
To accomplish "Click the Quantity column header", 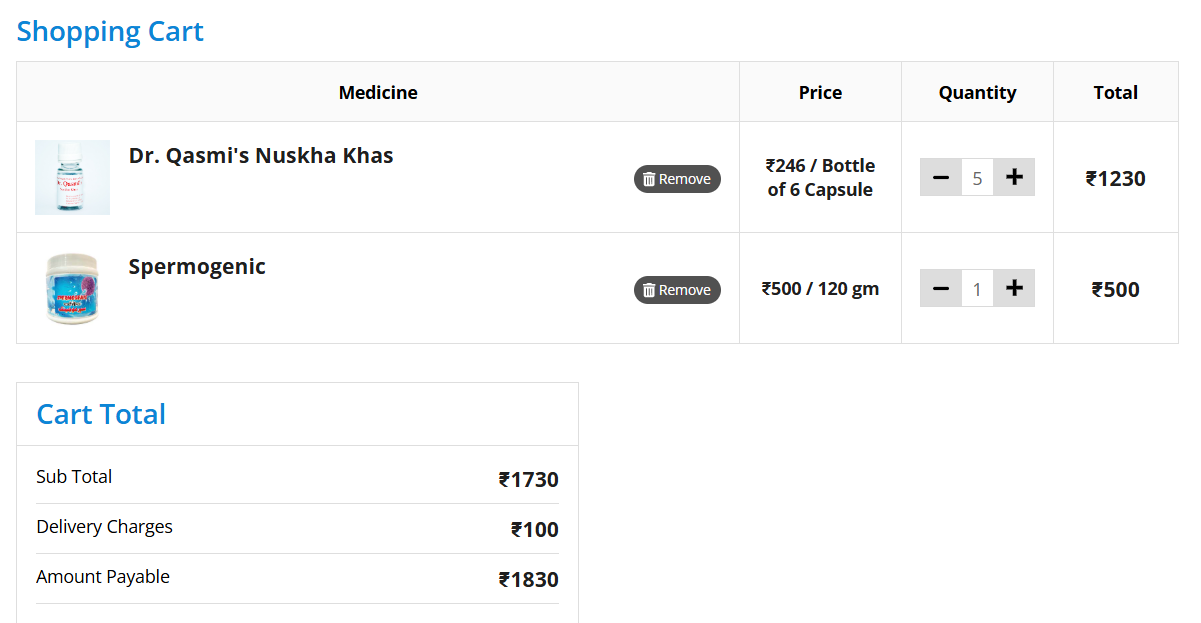I will (x=977, y=93).
